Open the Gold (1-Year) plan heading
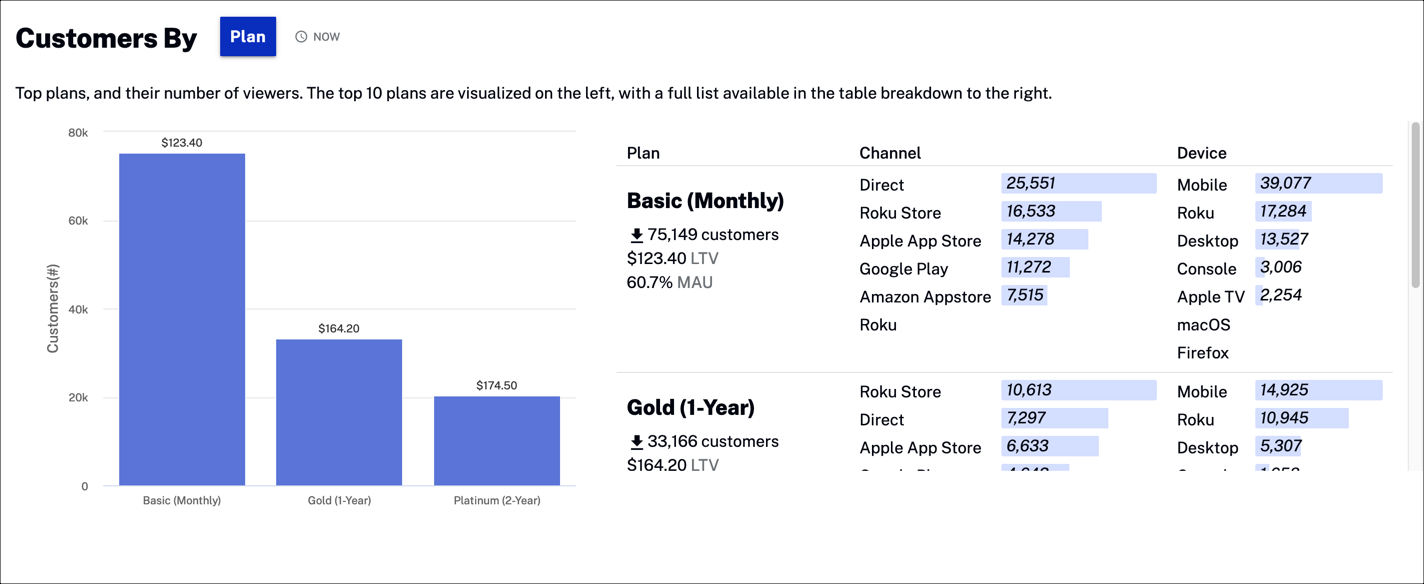The width and height of the screenshot is (1424, 584). tap(690, 407)
